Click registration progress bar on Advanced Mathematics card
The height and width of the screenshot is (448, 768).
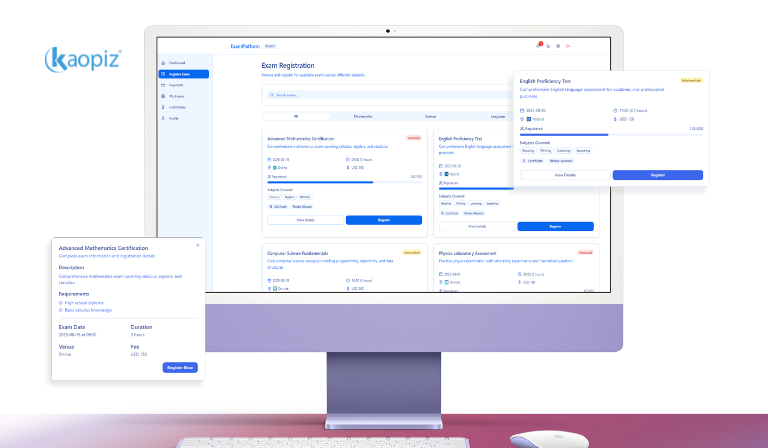click(x=345, y=182)
